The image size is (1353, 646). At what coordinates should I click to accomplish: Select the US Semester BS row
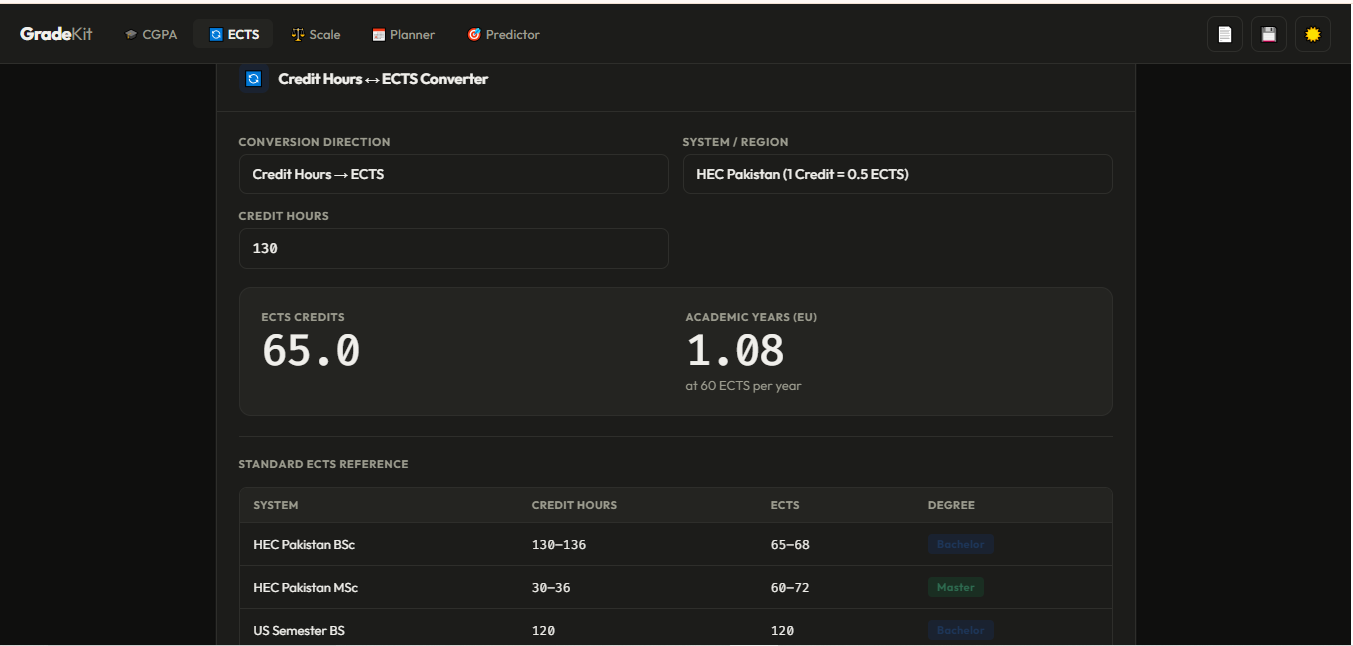(x=675, y=630)
